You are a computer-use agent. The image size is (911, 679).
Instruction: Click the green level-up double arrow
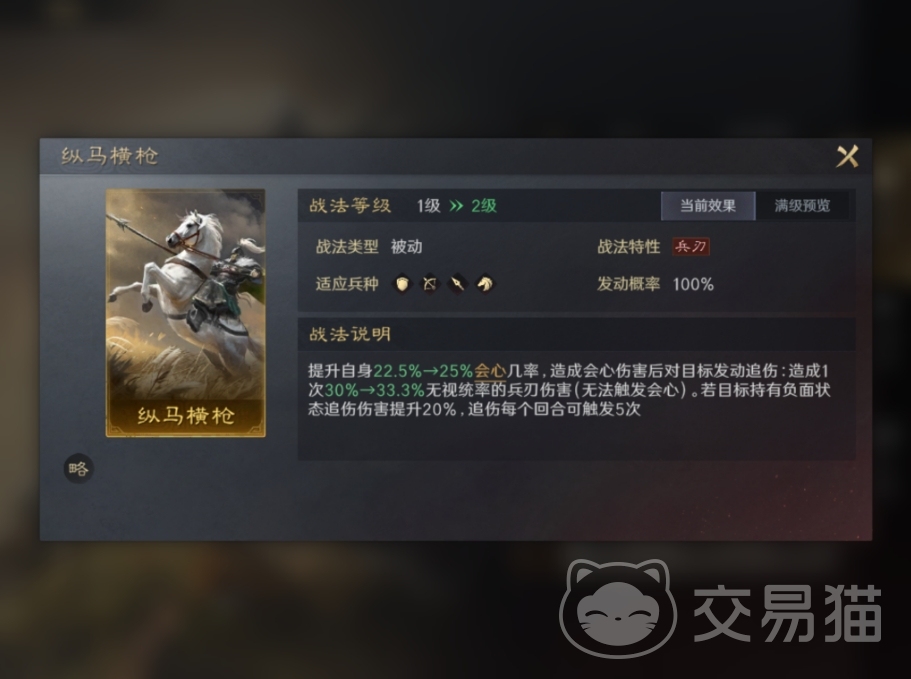[457, 206]
